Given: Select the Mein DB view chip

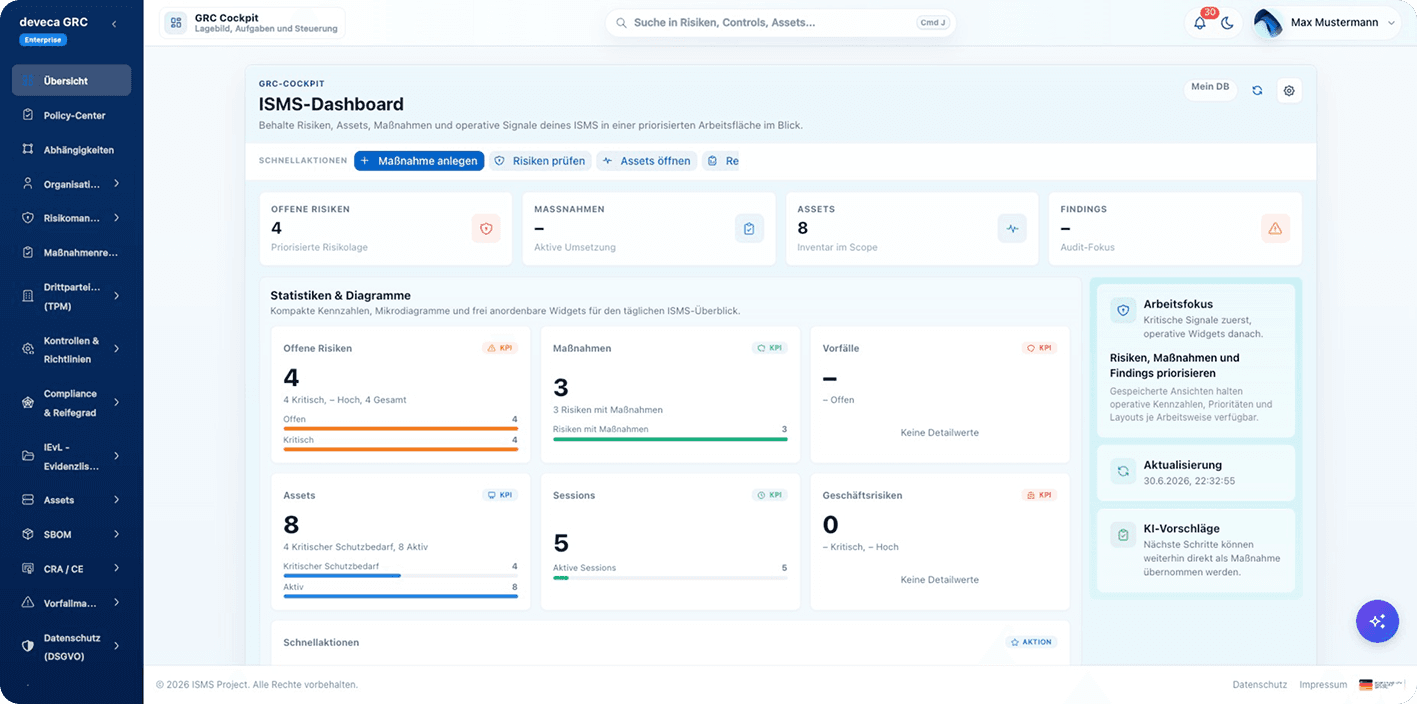Looking at the screenshot, I should point(1210,87).
